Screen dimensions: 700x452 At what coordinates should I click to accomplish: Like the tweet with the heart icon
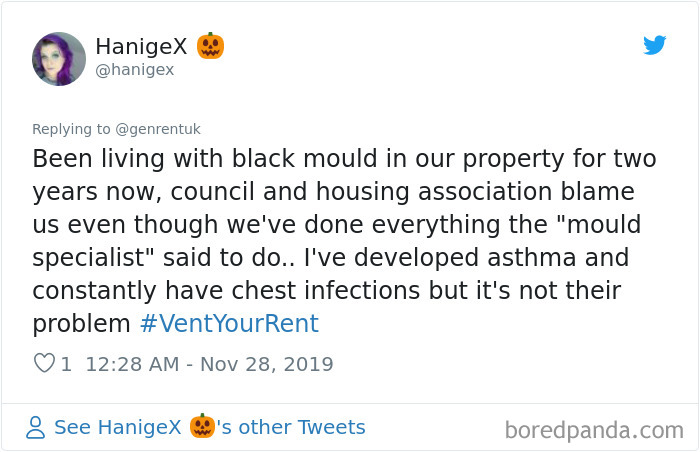click(45, 363)
